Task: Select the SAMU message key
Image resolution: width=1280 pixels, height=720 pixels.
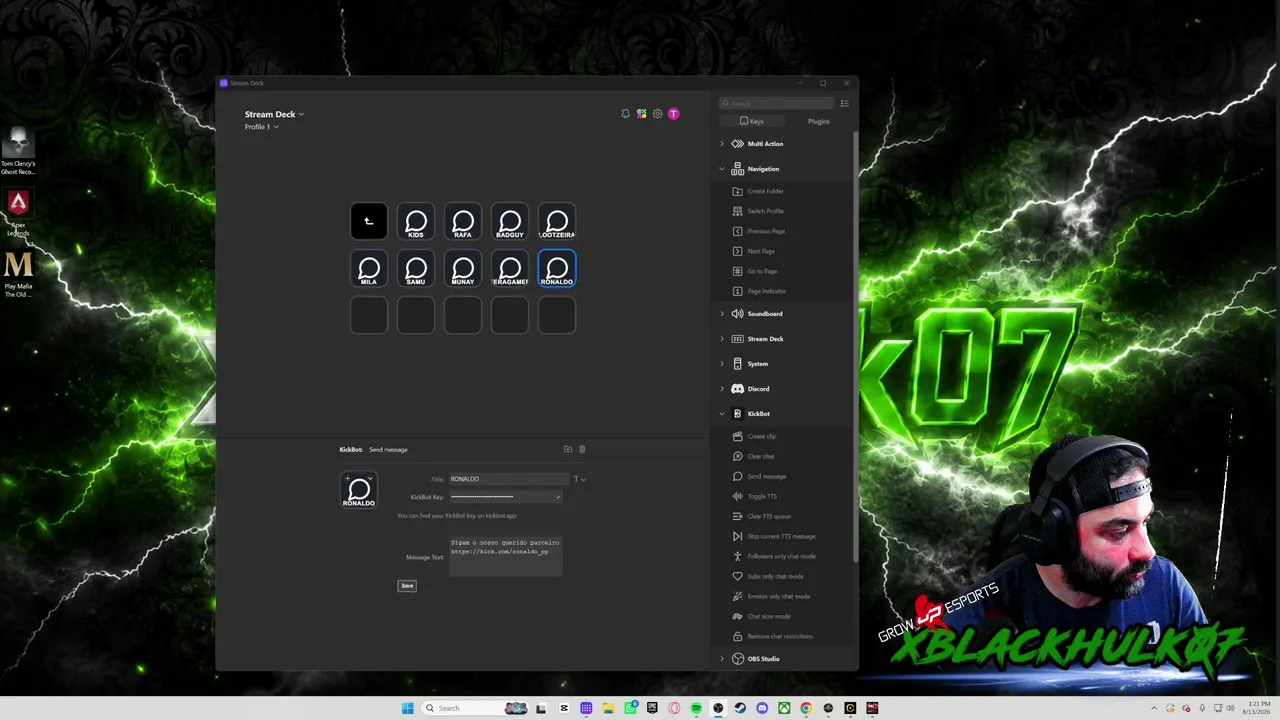Action: 416,269
